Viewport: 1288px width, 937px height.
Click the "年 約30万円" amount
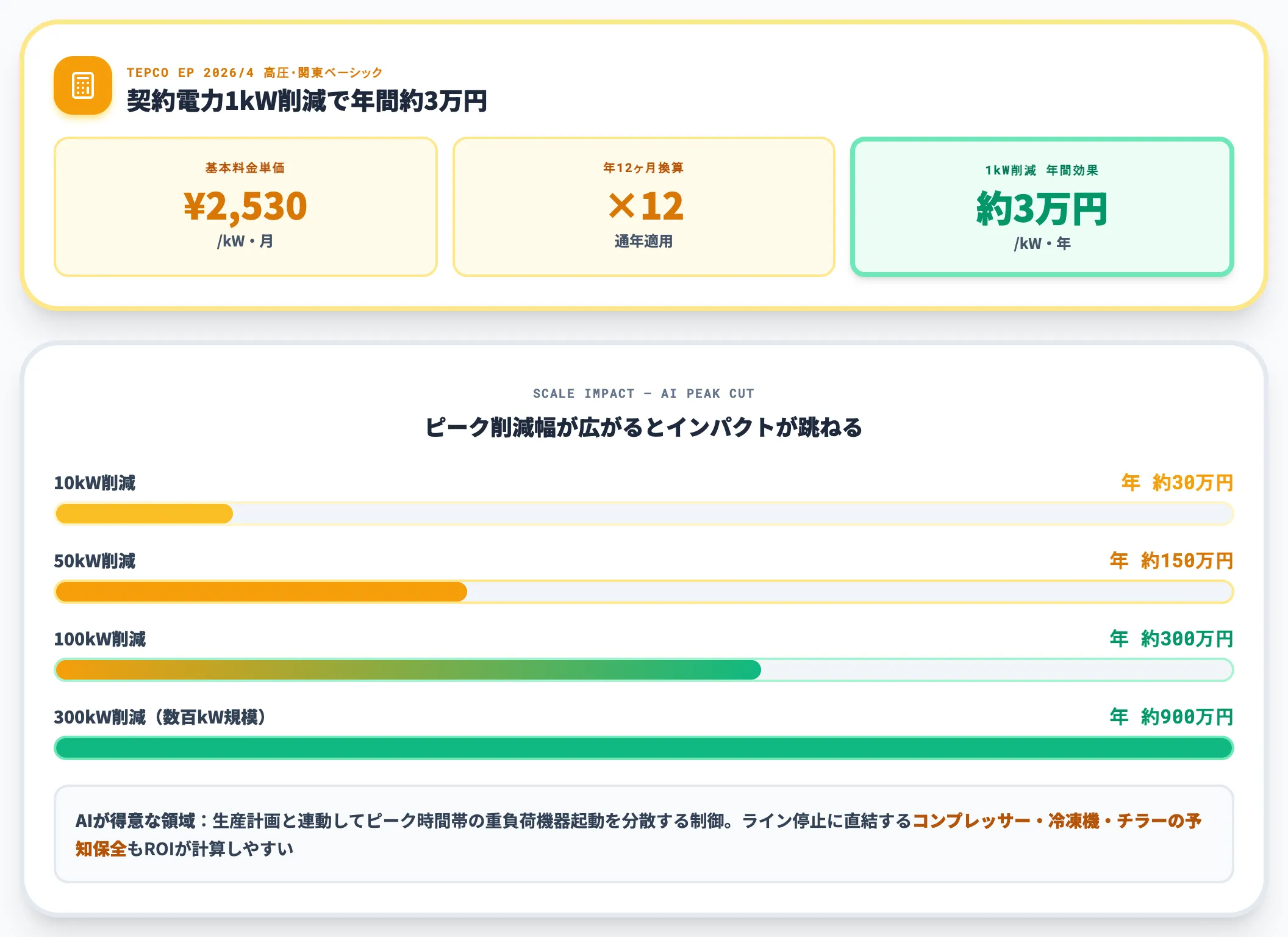(1177, 483)
